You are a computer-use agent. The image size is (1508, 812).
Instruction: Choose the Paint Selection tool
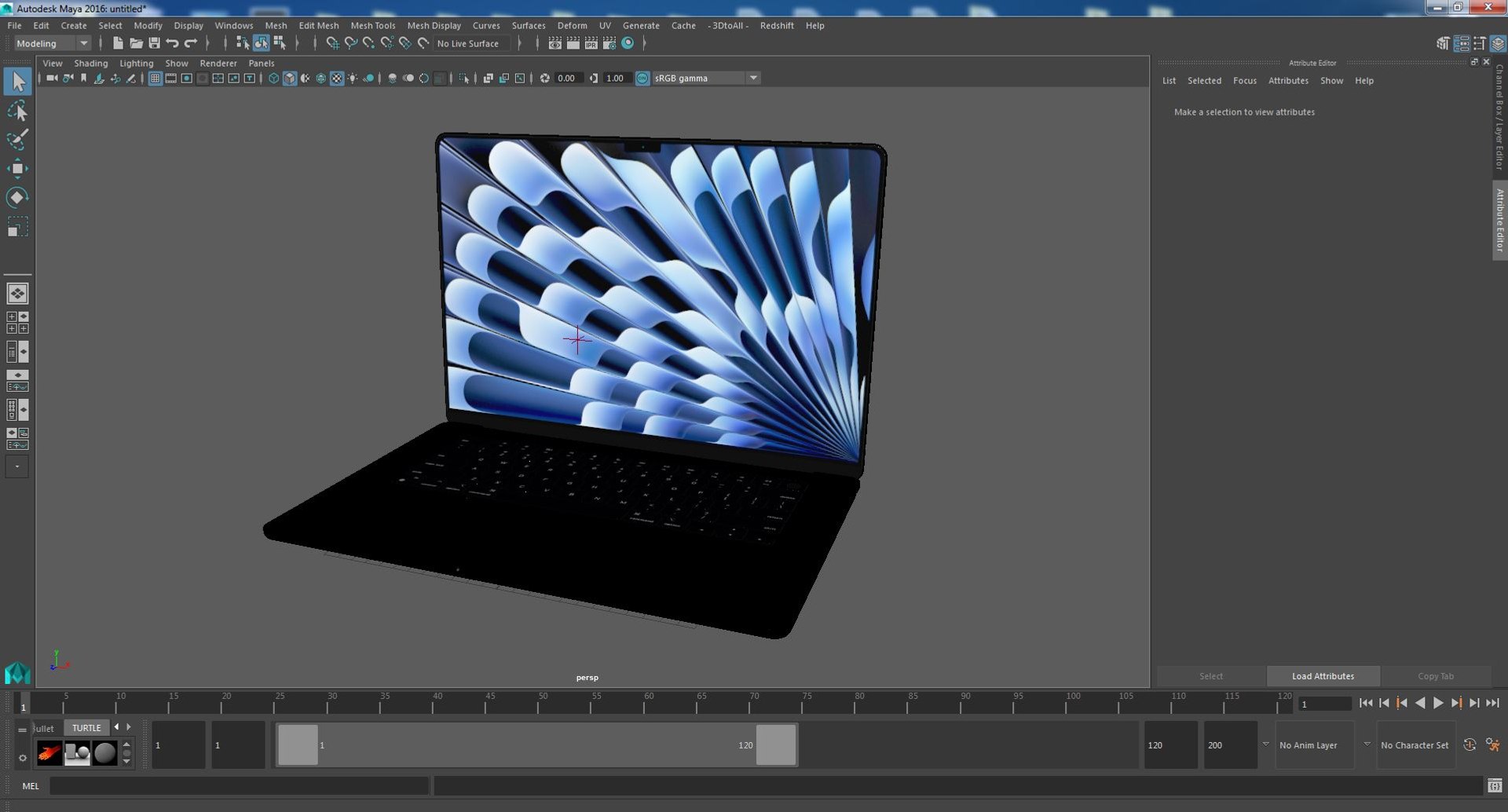17,140
